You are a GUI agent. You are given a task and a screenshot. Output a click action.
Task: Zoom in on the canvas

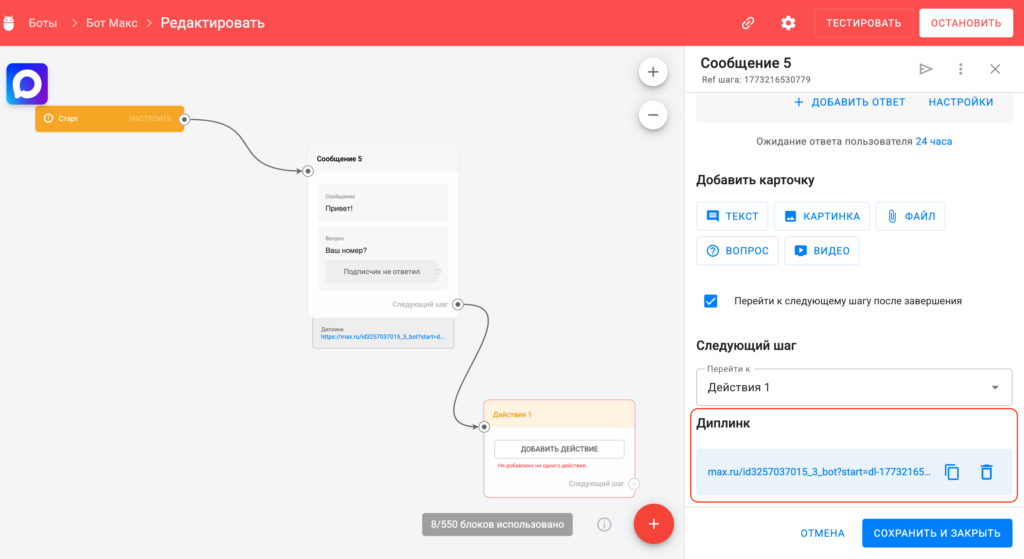653,72
